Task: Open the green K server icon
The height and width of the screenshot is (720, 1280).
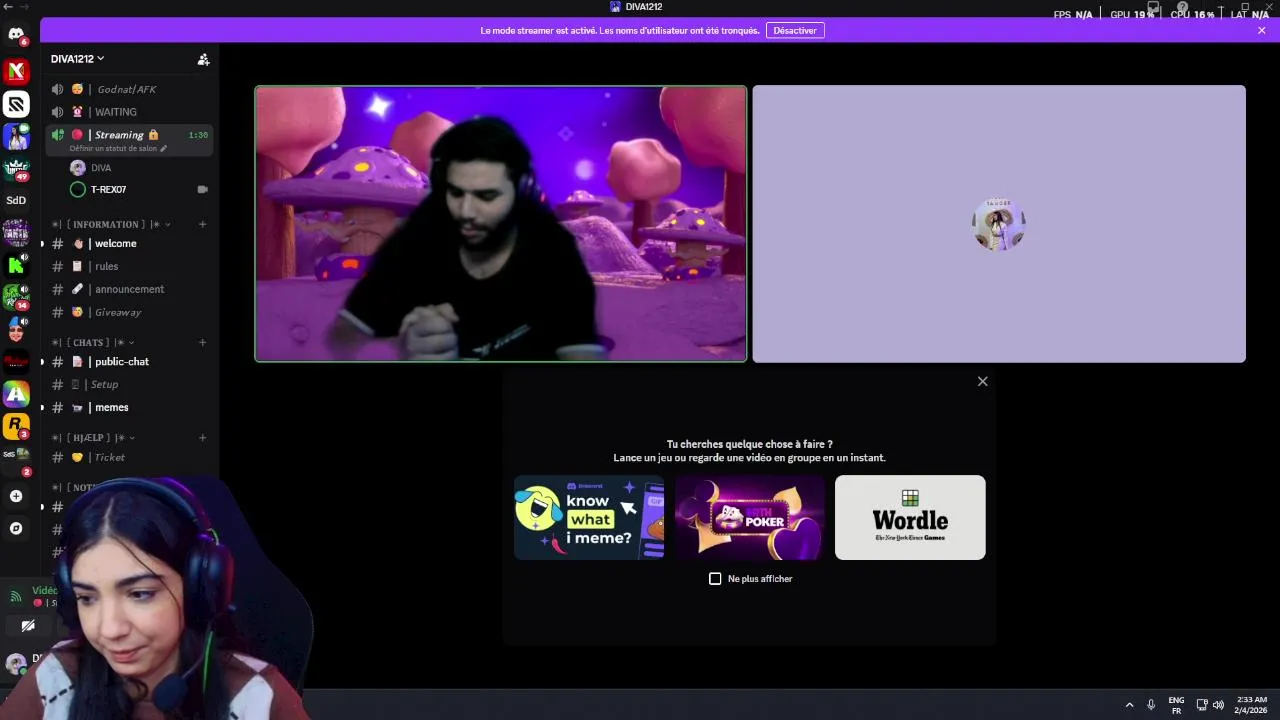Action: [16, 264]
